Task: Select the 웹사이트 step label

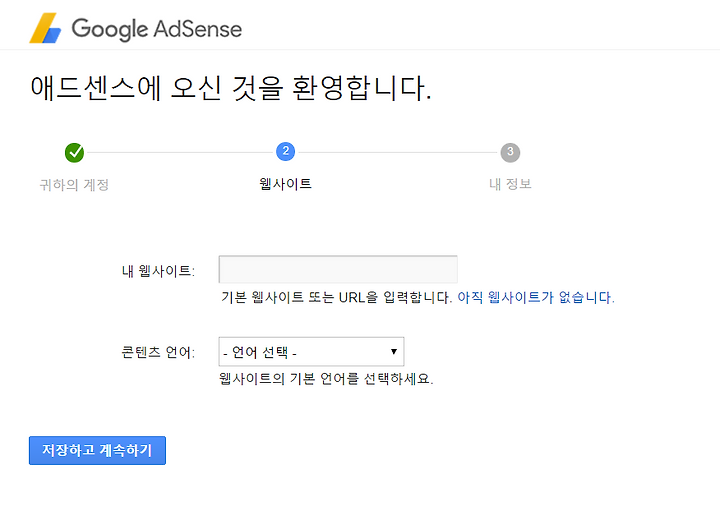Action: 286,184
